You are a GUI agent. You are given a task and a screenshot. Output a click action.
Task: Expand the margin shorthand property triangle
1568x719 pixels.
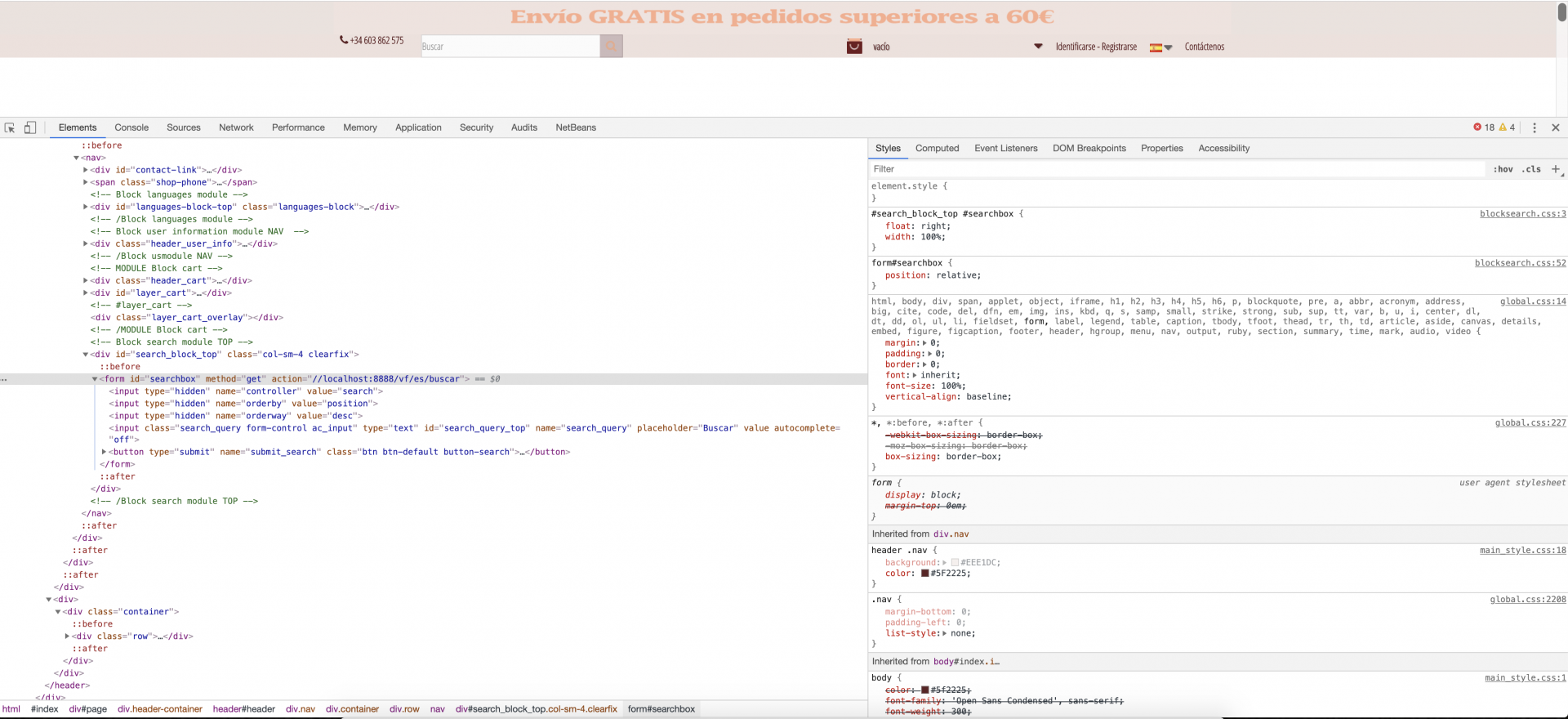(924, 343)
